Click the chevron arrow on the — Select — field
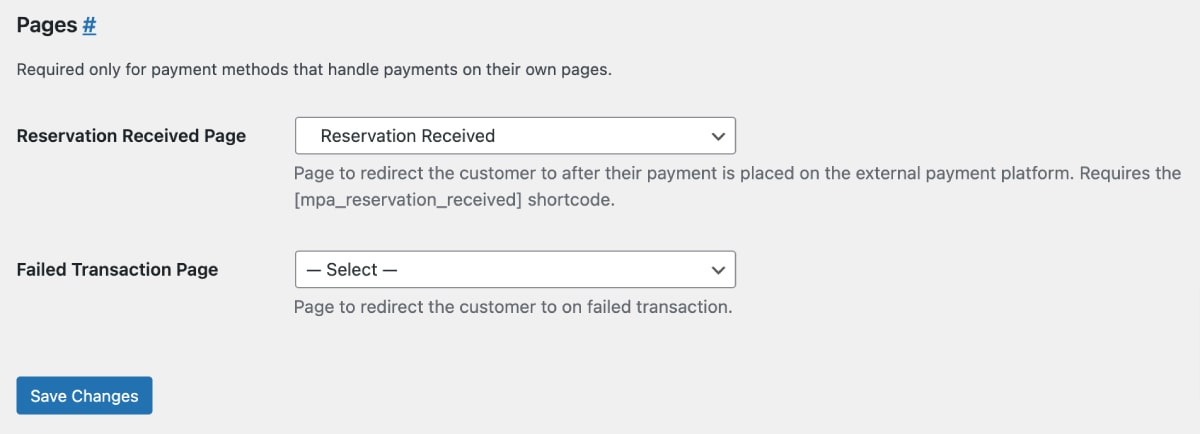This screenshot has height=434, width=1200. 717,270
